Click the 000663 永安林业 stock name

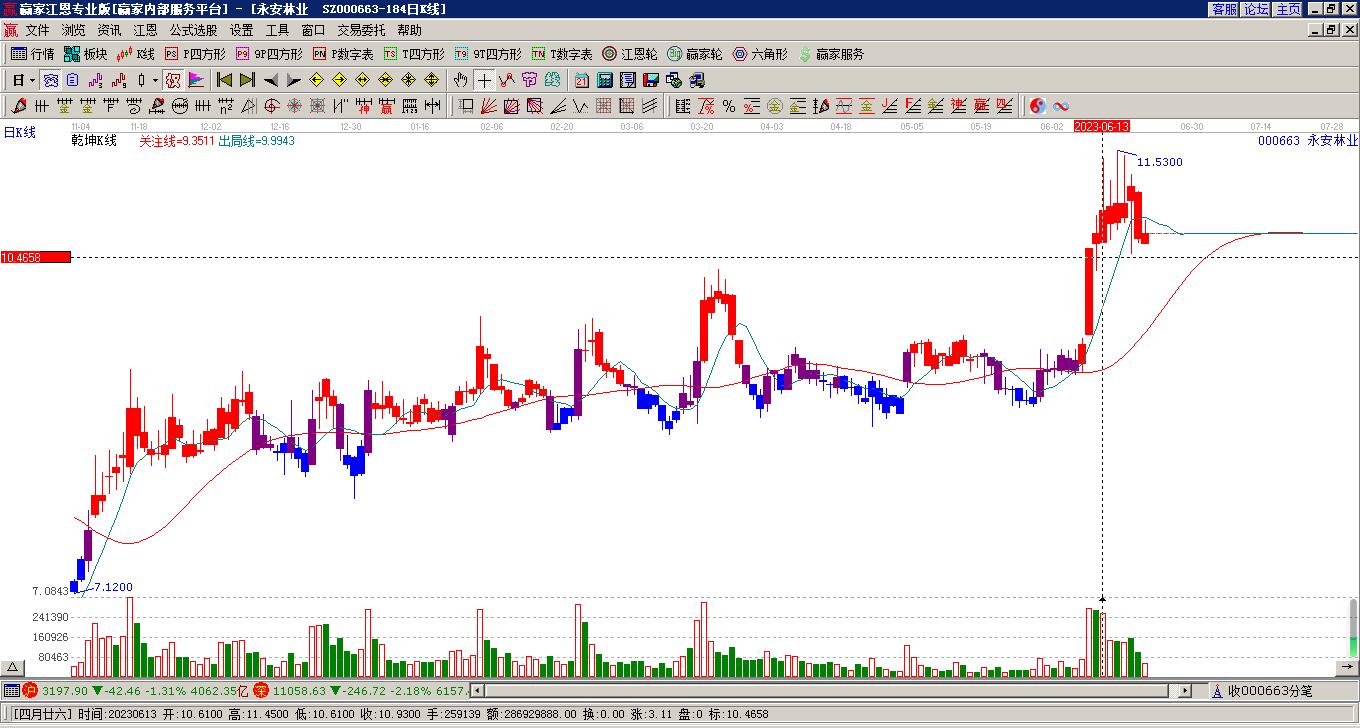[x=1308, y=141]
